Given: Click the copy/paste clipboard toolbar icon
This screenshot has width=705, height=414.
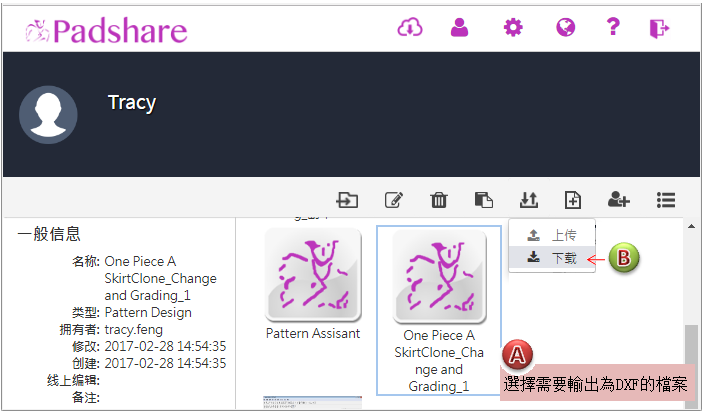Looking at the screenshot, I should pyautogui.click(x=484, y=200).
